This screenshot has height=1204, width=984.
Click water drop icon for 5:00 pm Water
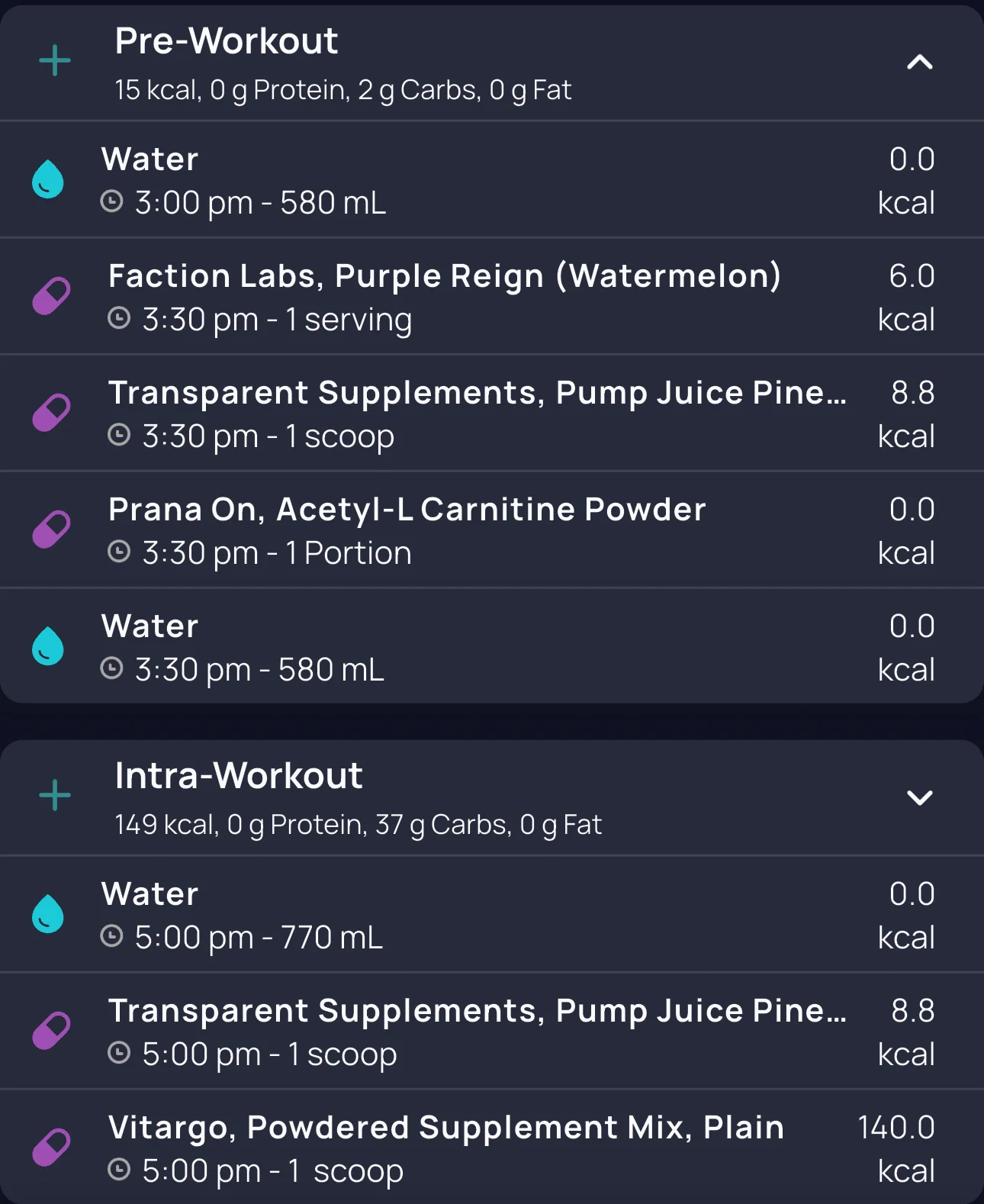(x=48, y=914)
